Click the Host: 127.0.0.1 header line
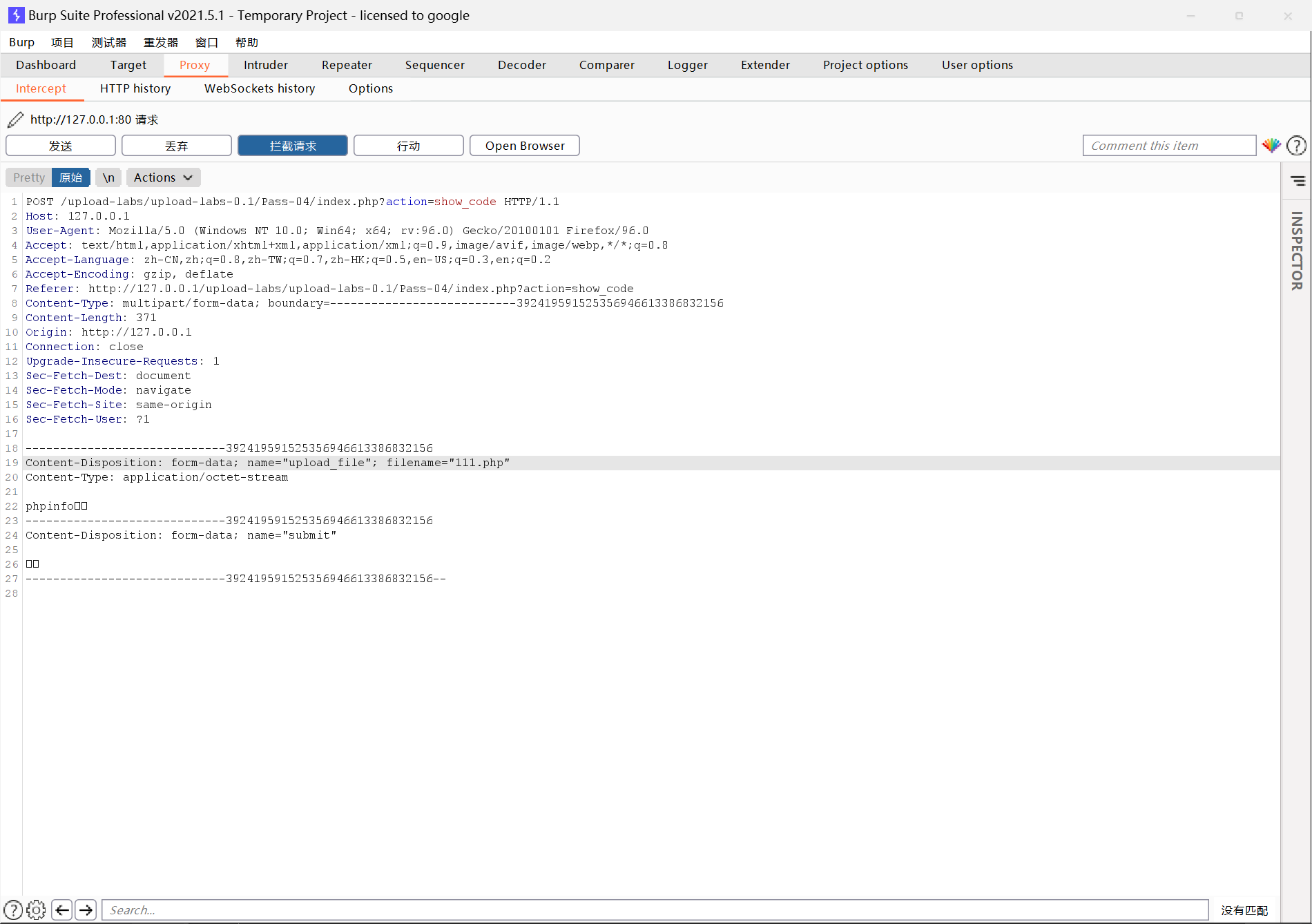Screen dimensions: 1312x924 click(x=77, y=216)
